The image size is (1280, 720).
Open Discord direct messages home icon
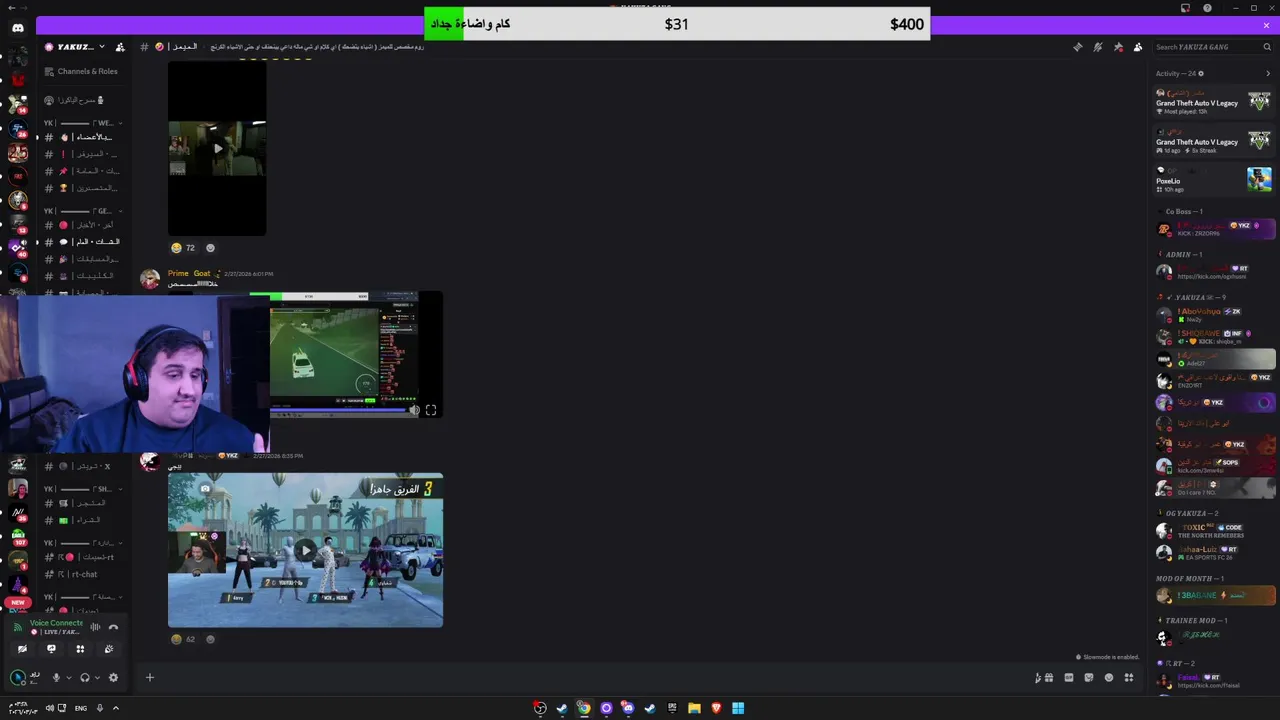pos(18,28)
